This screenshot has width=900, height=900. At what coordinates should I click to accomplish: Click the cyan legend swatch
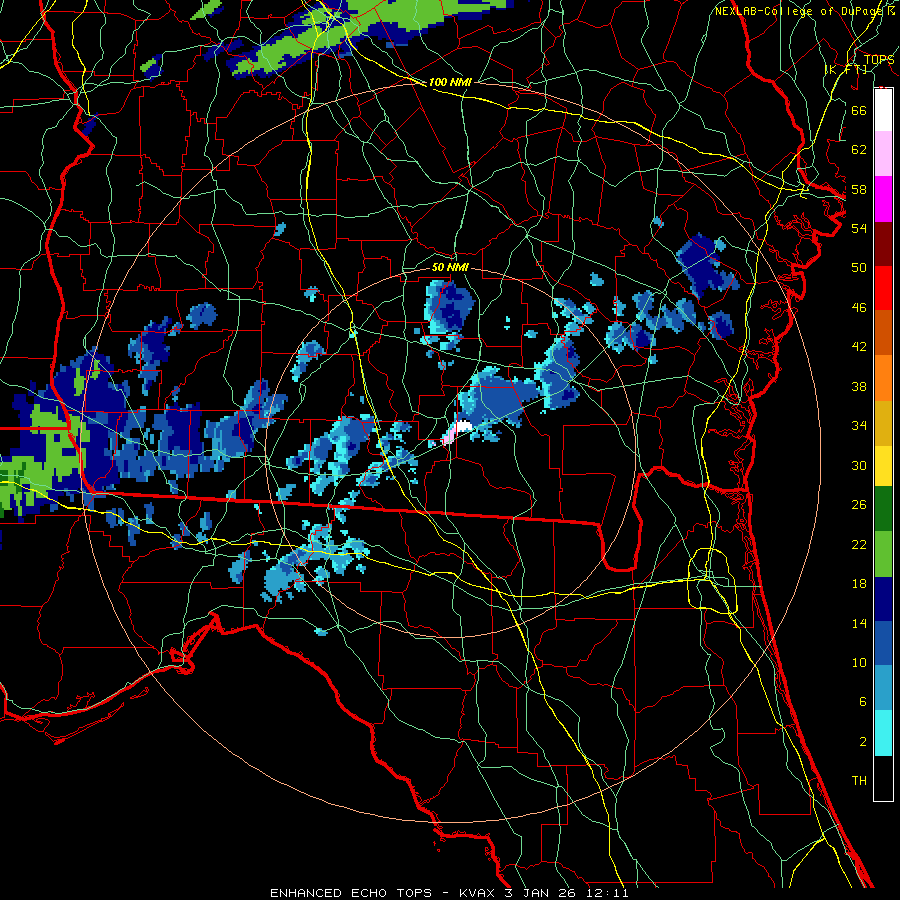(x=883, y=733)
